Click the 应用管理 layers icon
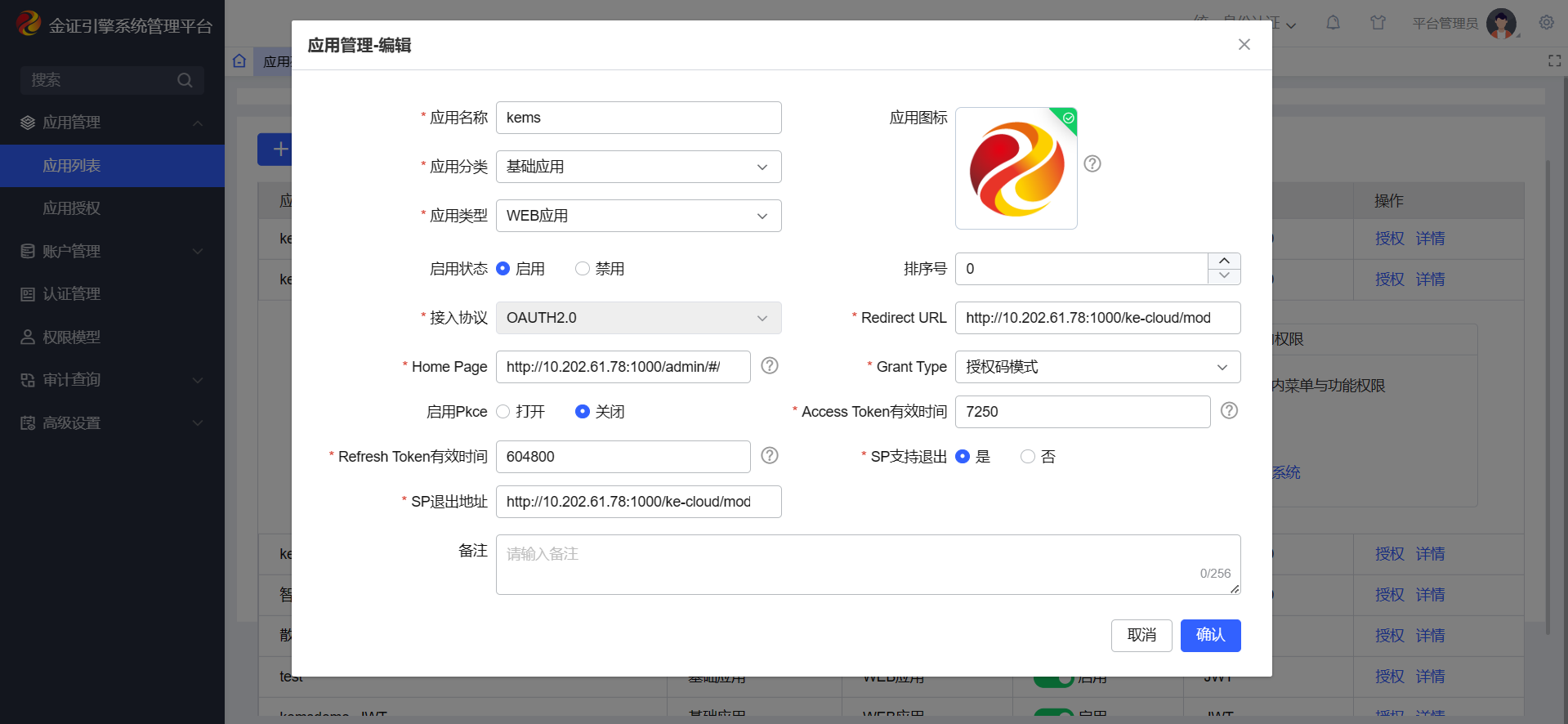The image size is (1568, 724). 28,123
